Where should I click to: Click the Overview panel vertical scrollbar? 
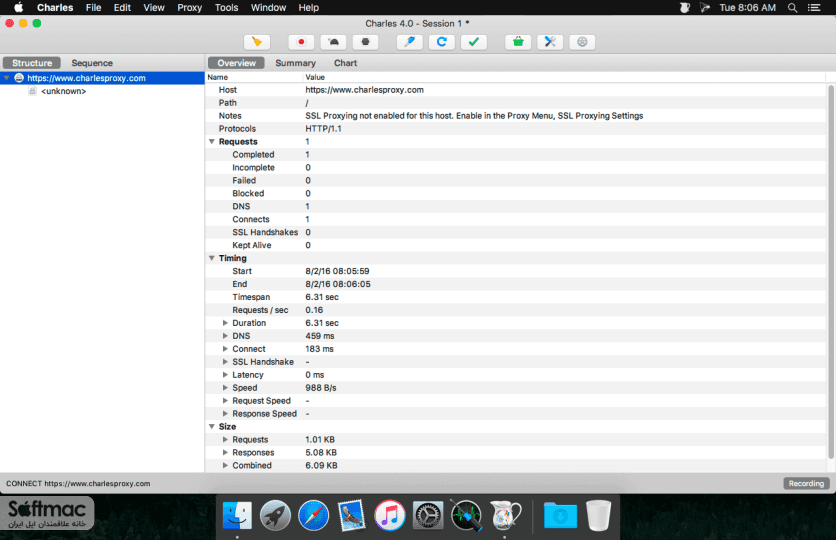[831, 271]
